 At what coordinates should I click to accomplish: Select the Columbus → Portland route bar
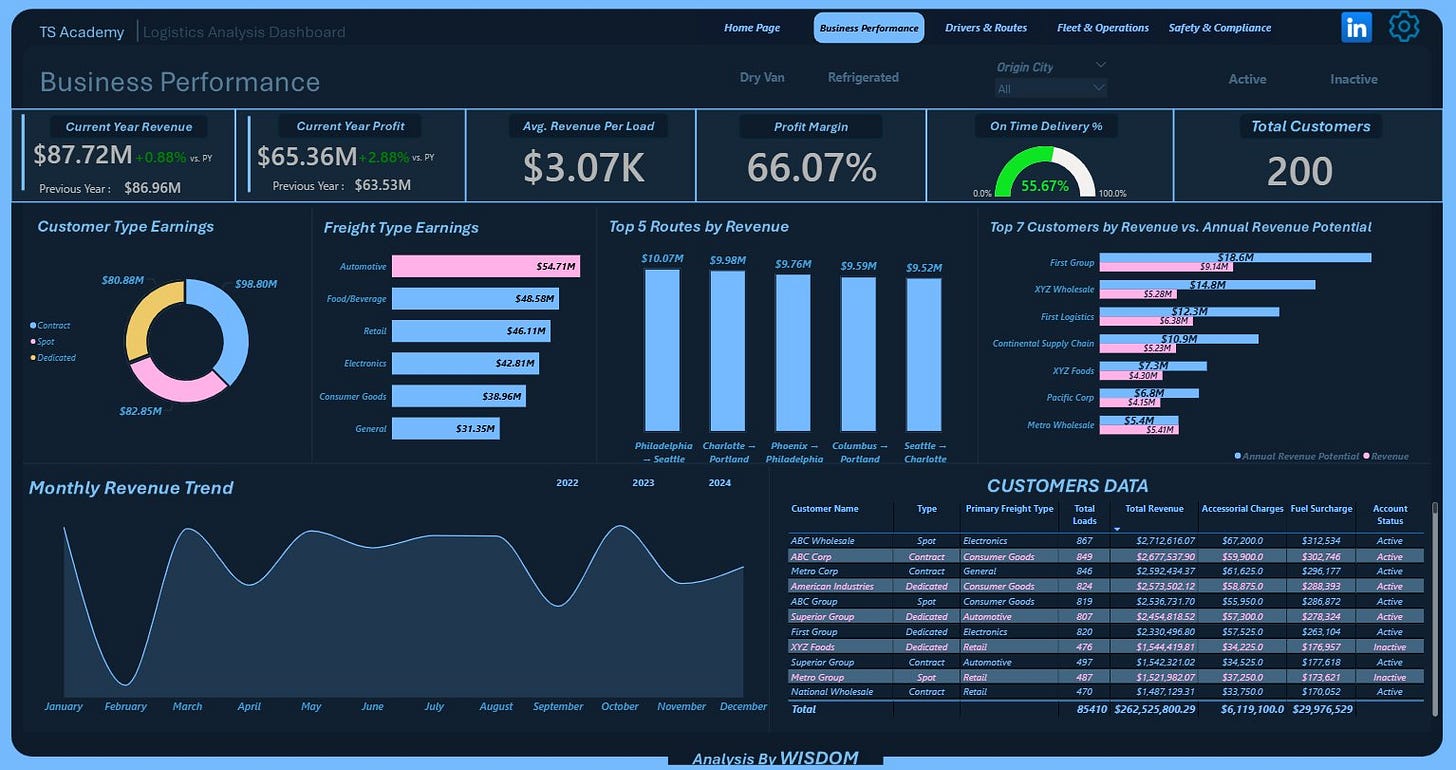click(859, 354)
